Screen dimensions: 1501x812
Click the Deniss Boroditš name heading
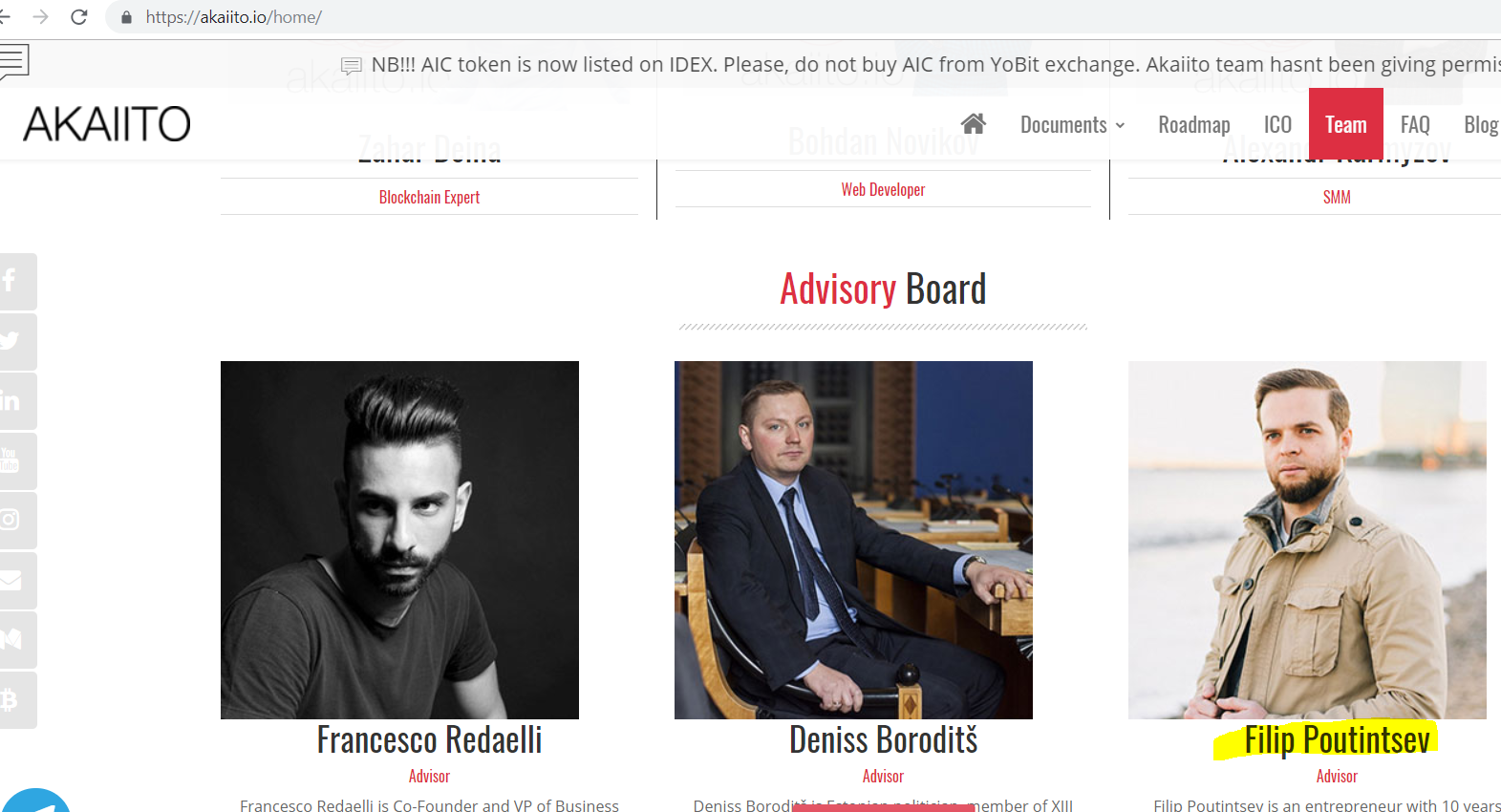(883, 740)
